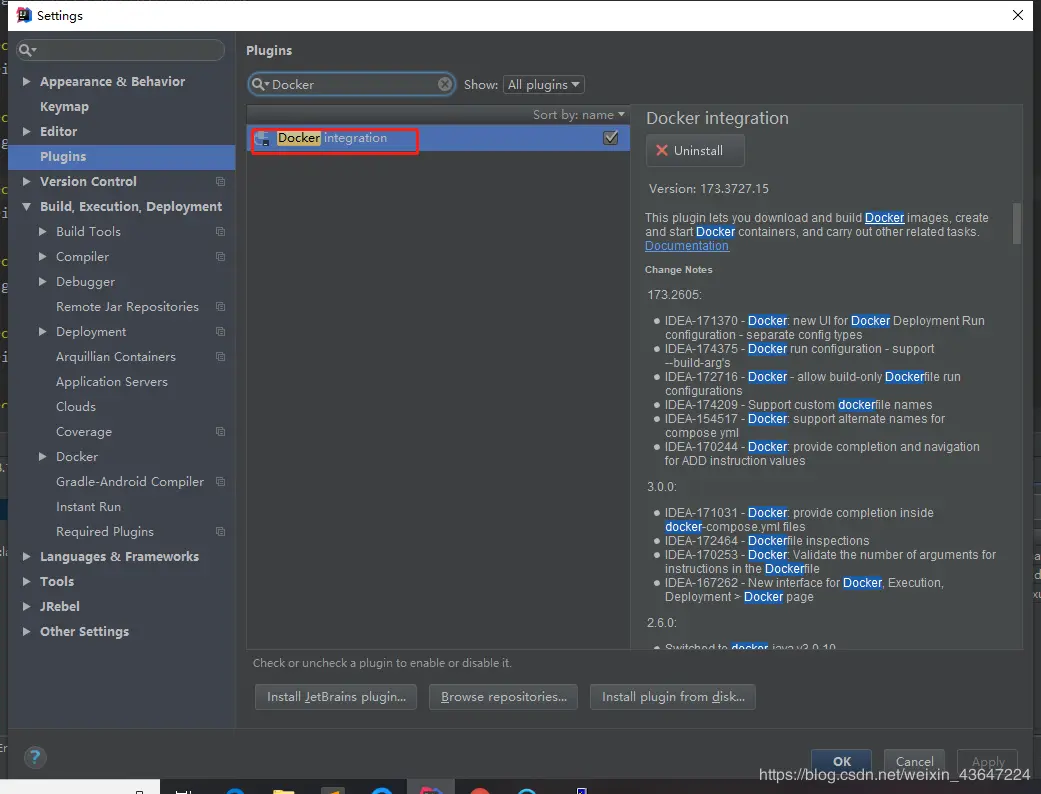The height and width of the screenshot is (794, 1041).
Task: Click the plugin description scrollbar
Action: [1016, 223]
